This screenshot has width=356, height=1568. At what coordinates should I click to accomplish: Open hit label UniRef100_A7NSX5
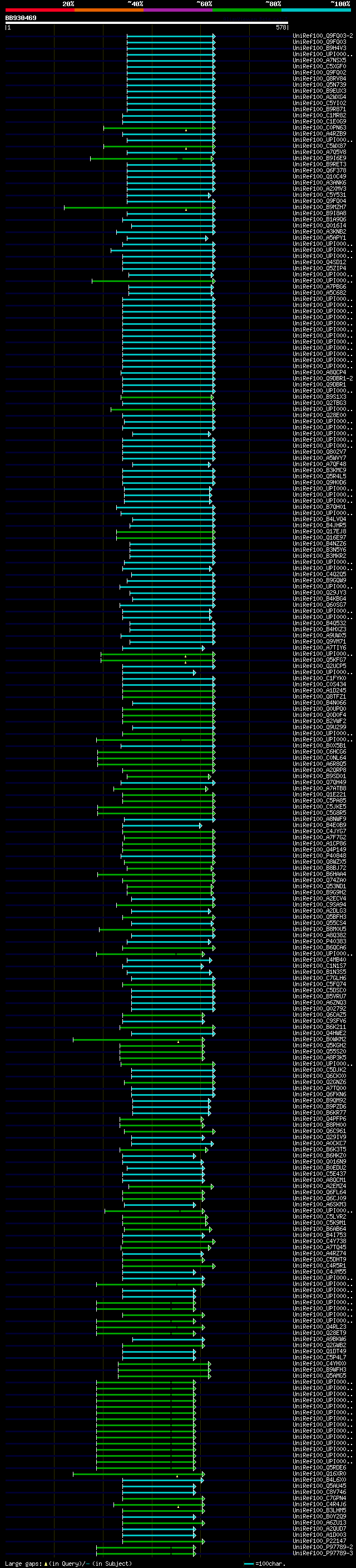319,60
